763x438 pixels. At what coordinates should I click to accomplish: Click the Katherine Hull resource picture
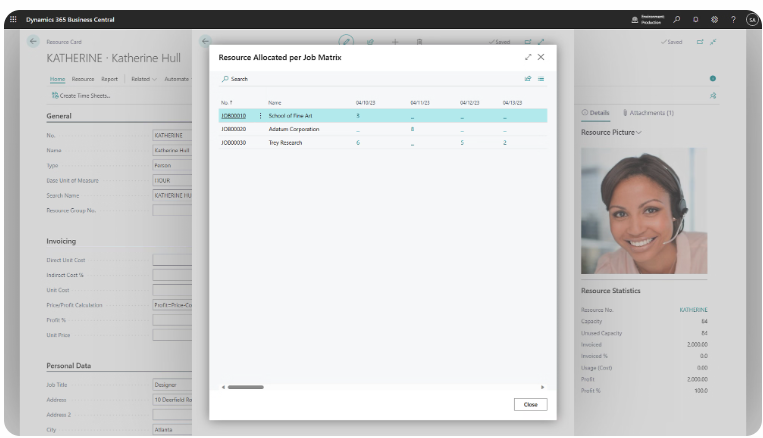[x=644, y=211]
